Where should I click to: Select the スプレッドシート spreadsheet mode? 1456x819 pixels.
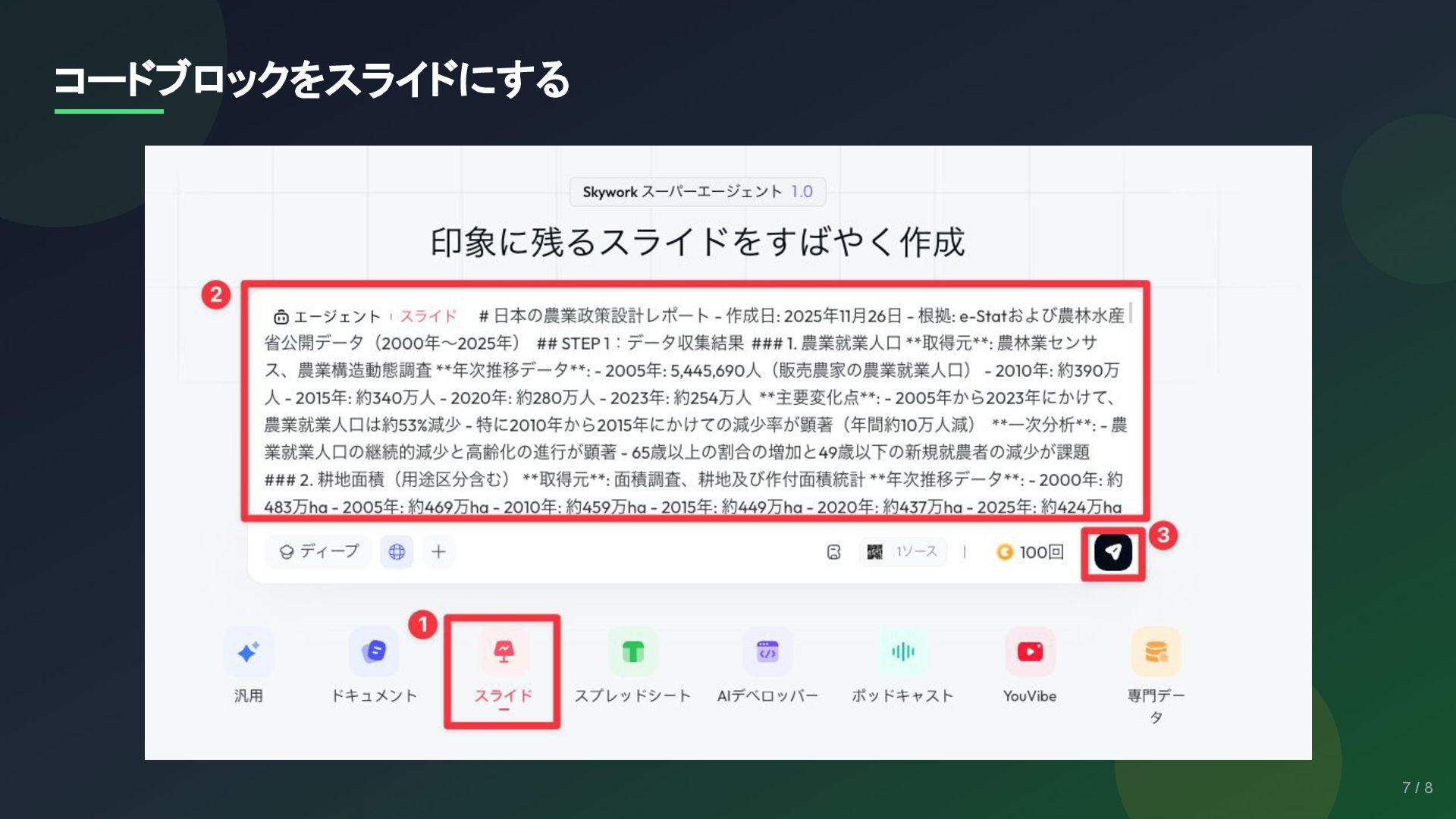(632, 666)
